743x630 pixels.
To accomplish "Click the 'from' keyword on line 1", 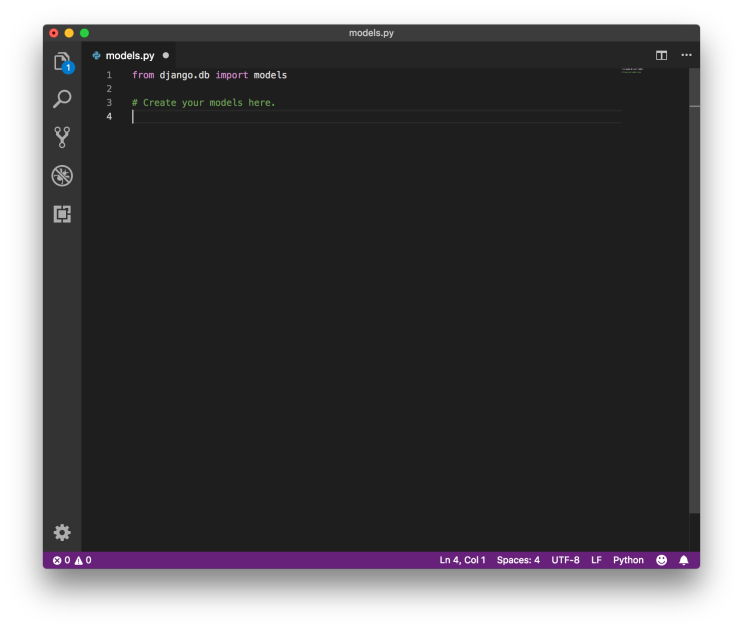I will (x=143, y=75).
